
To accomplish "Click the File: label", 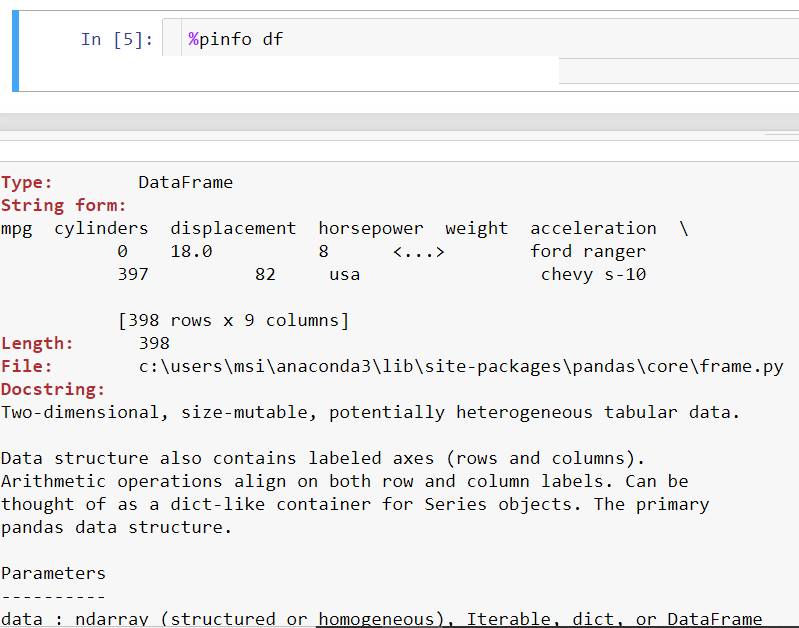I will (26, 367).
